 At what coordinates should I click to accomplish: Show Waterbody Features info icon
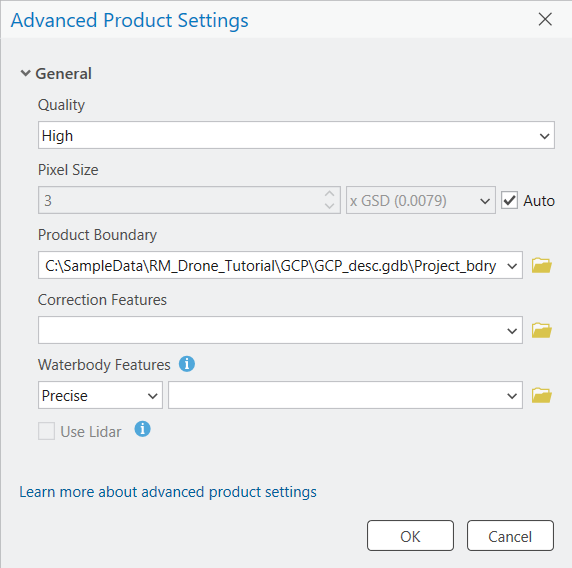pyautogui.click(x=187, y=364)
